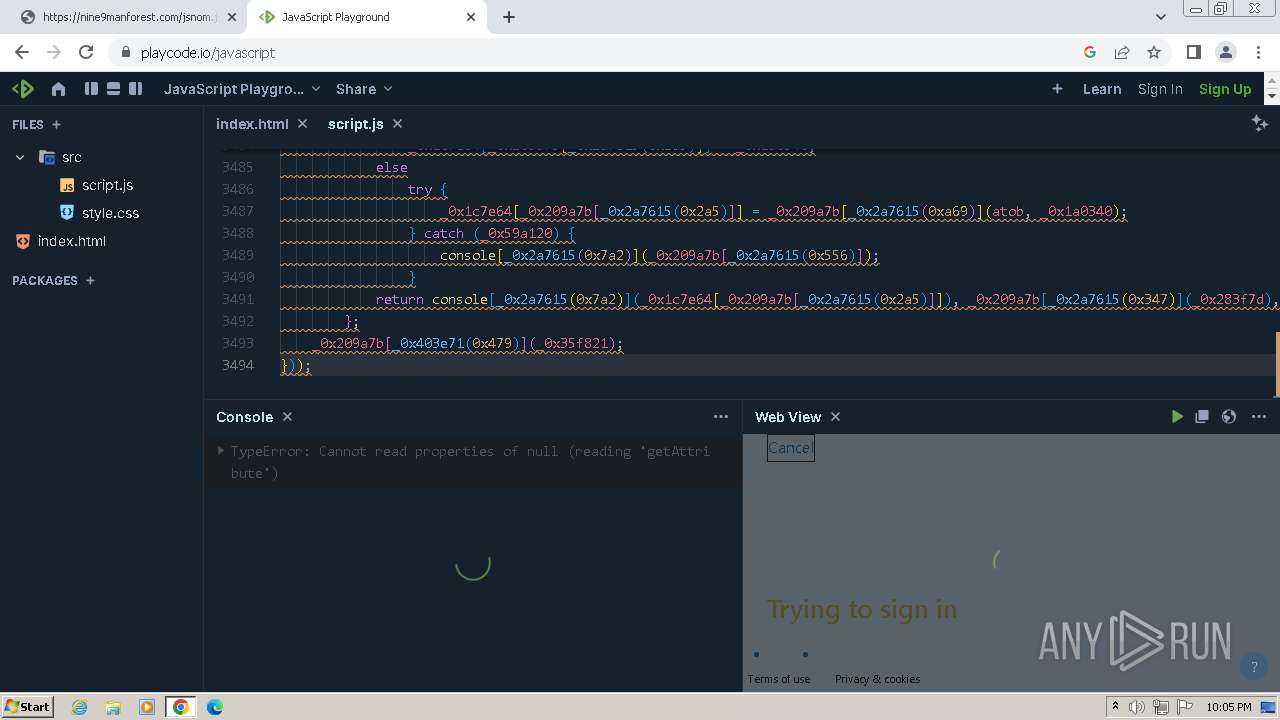Click the address bar URL
This screenshot has width=1280, height=720.
click(208, 53)
